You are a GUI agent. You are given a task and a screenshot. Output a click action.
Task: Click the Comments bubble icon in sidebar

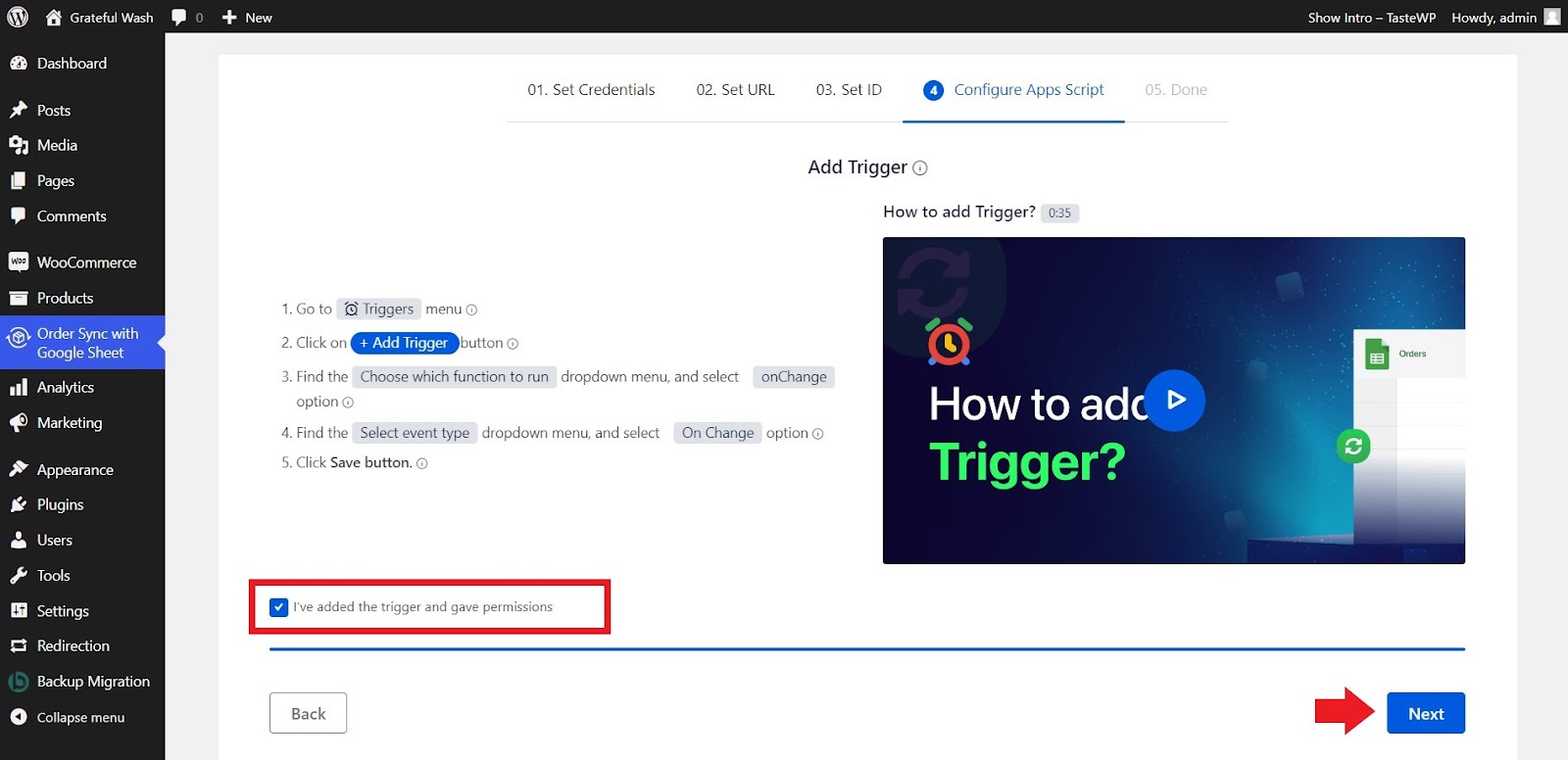19,215
